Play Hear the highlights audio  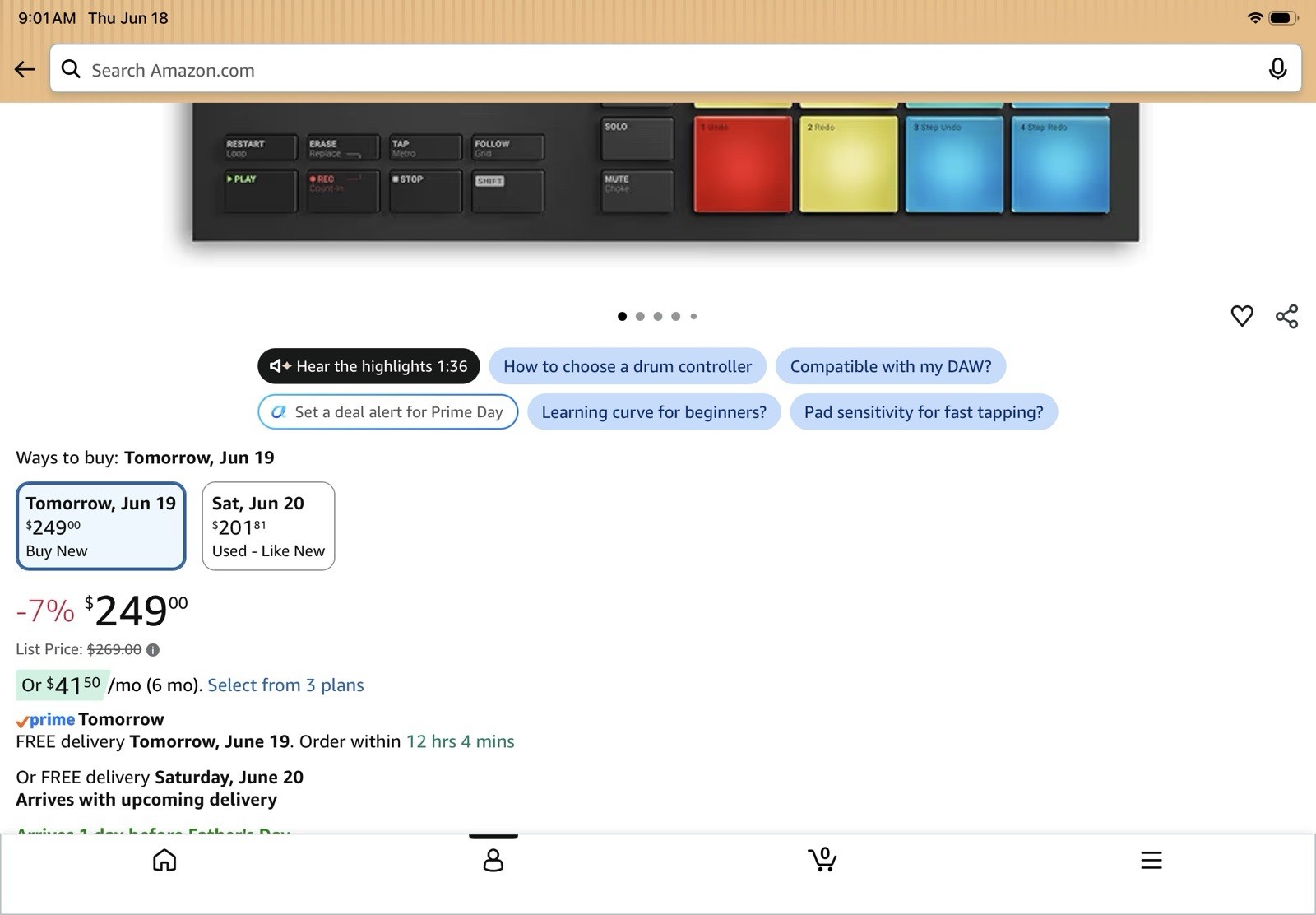click(x=368, y=366)
